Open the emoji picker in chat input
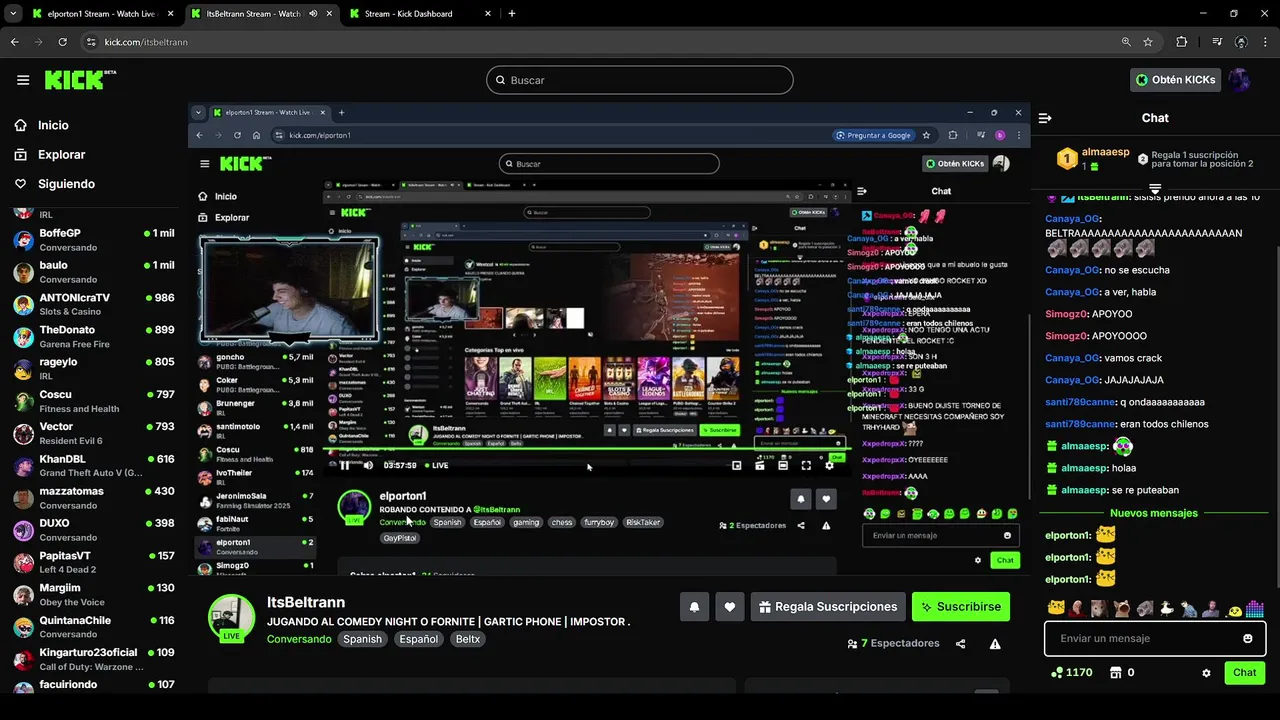Screen dimensions: 1280x720 1248,639
